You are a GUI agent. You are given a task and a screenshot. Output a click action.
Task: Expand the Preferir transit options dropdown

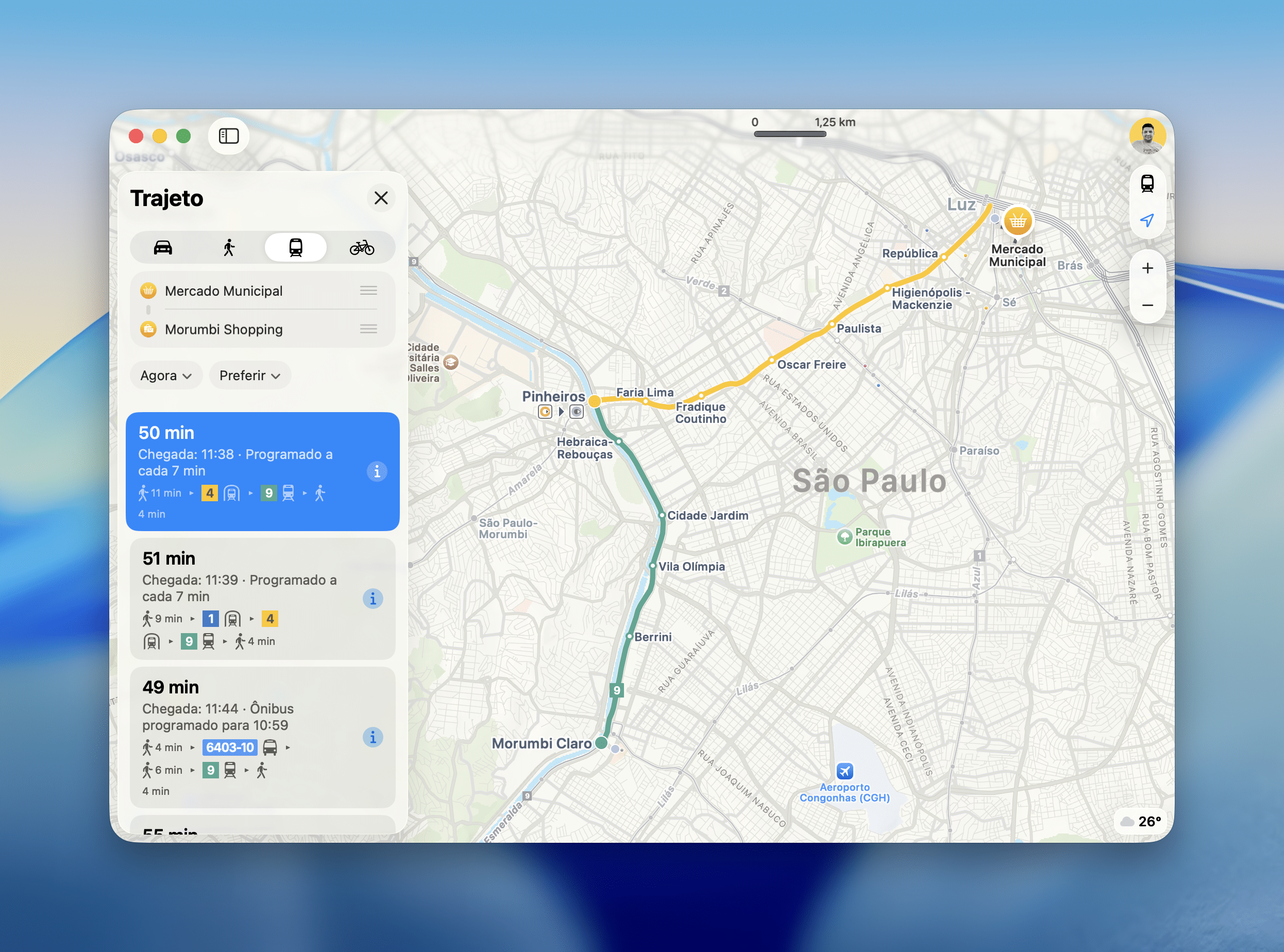[249, 376]
